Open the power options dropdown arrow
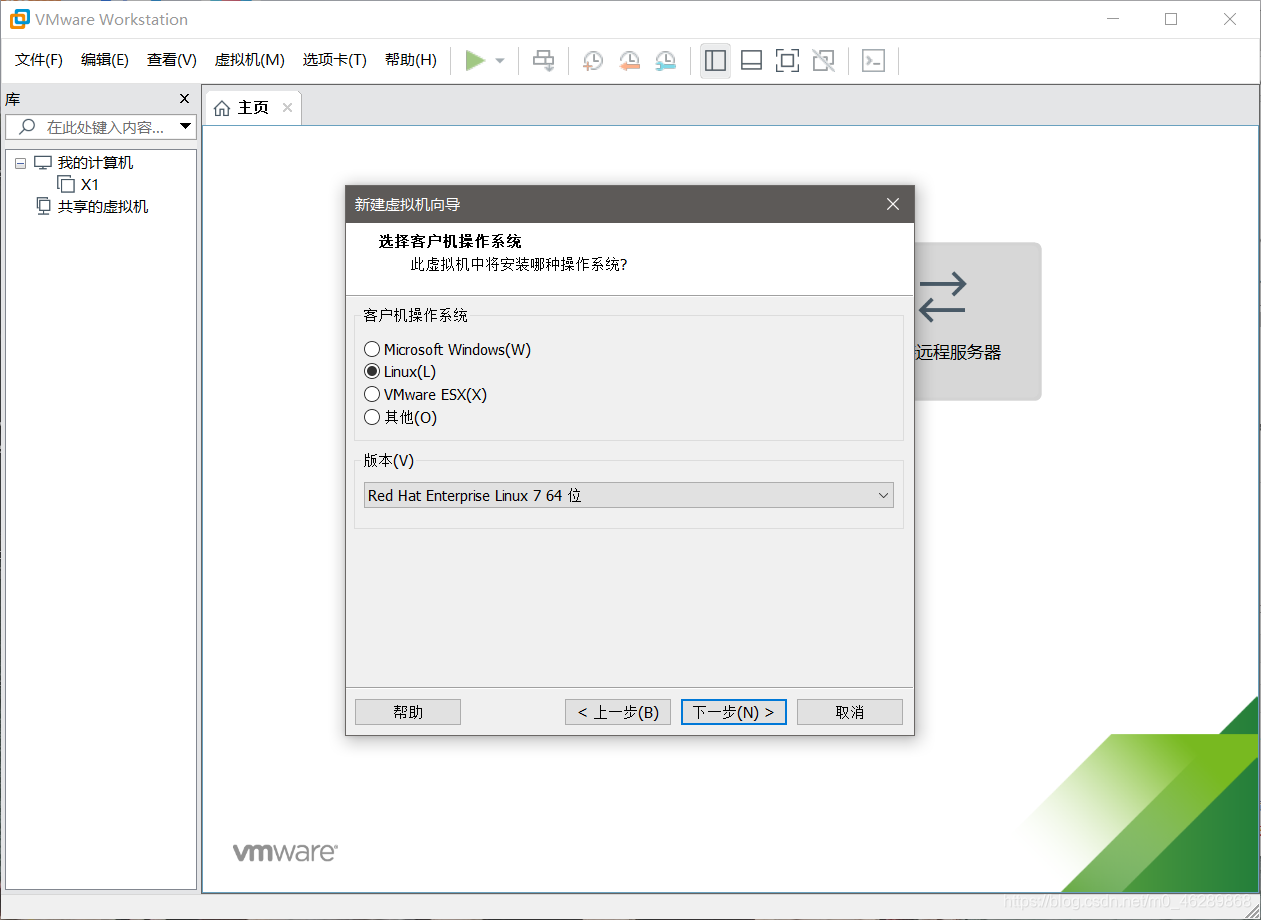Image resolution: width=1261 pixels, height=920 pixels. tap(500, 61)
